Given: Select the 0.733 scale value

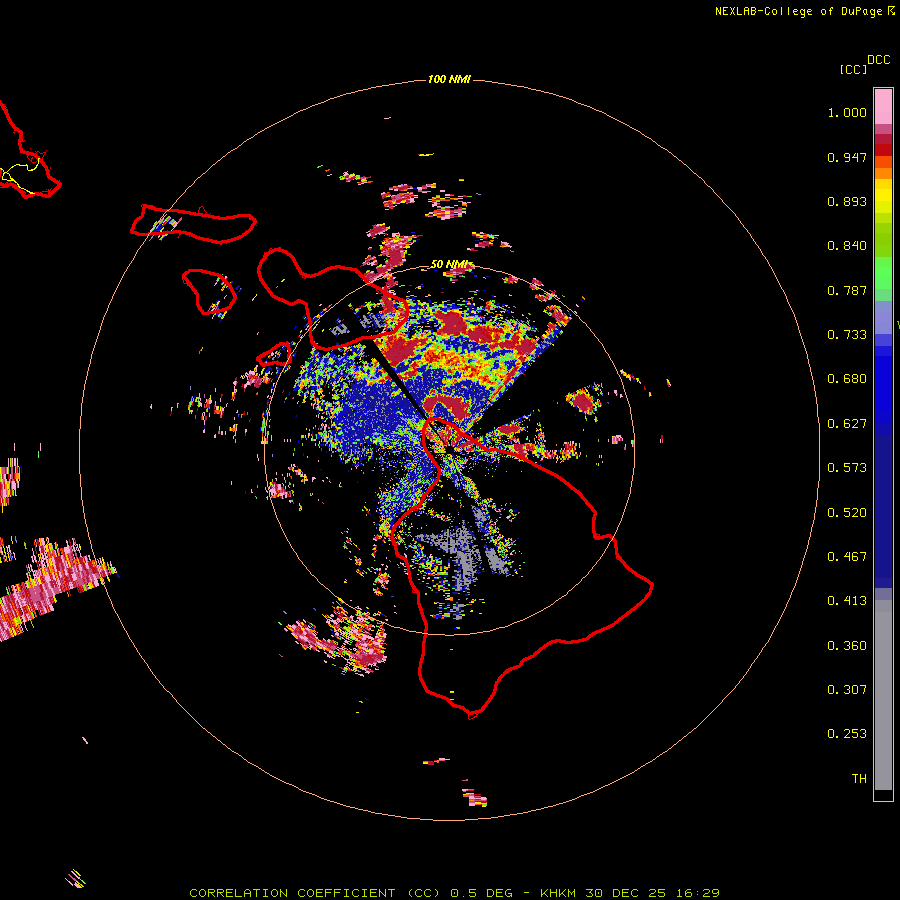Looking at the screenshot, I should [x=847, y=335].
